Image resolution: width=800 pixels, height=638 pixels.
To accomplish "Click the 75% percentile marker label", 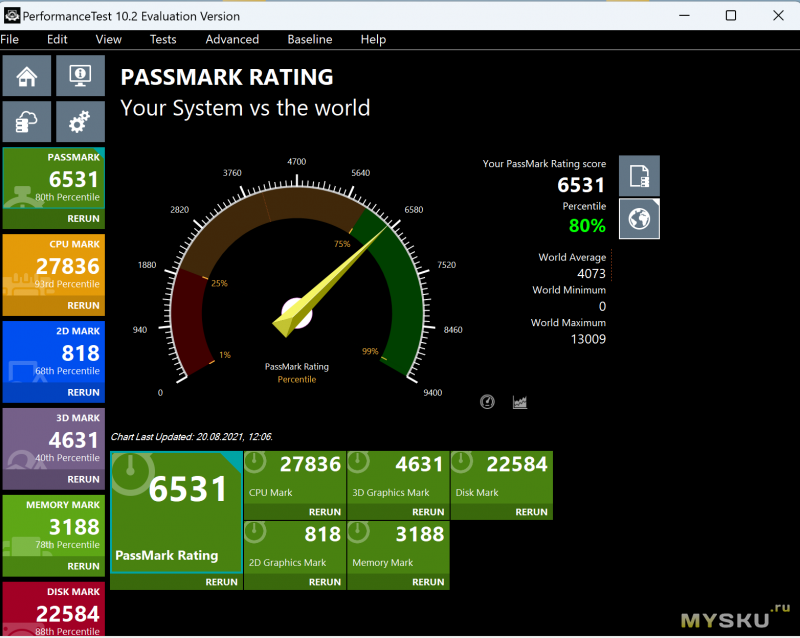I will (342, 244).
